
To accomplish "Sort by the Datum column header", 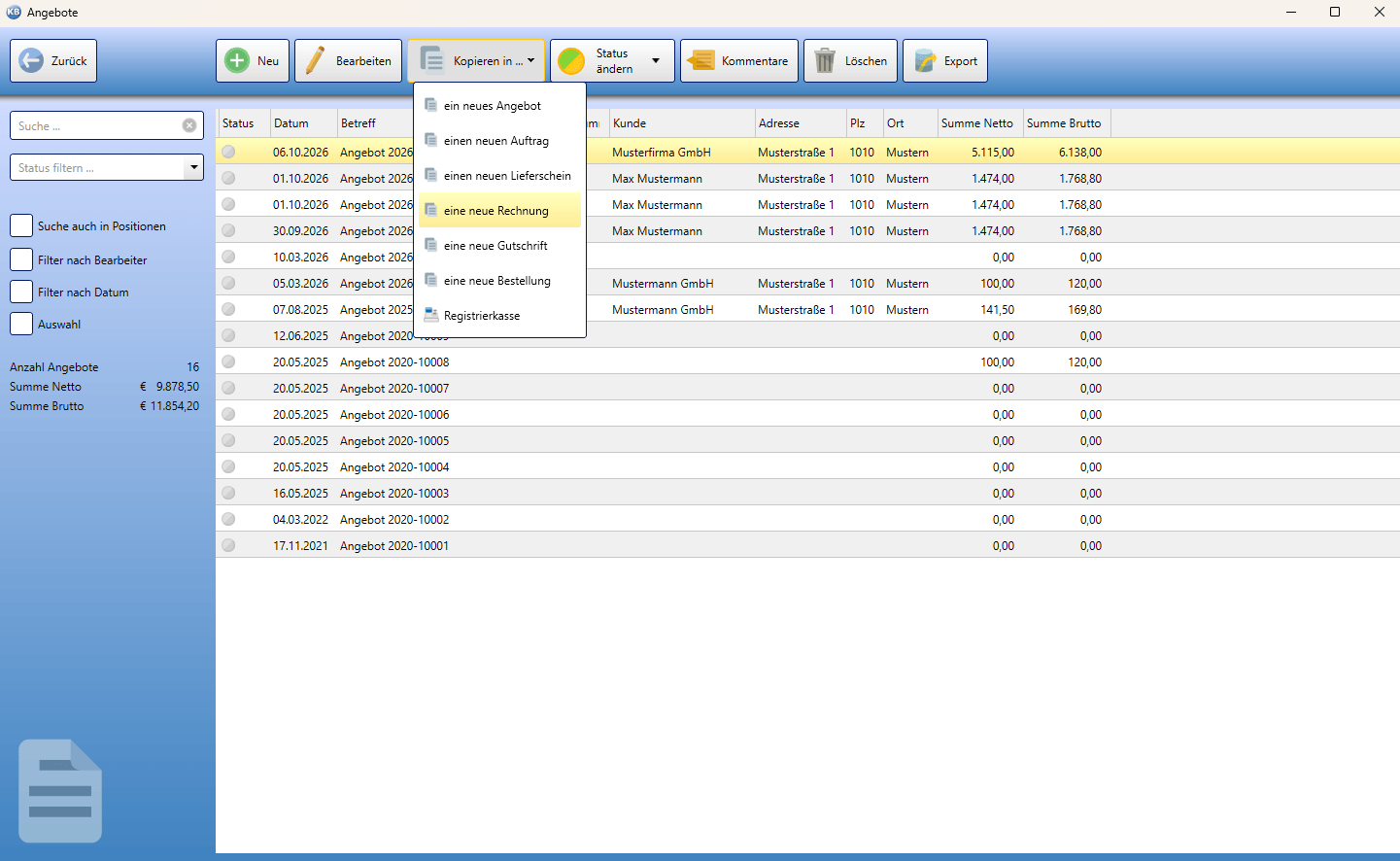I will 304,123.
